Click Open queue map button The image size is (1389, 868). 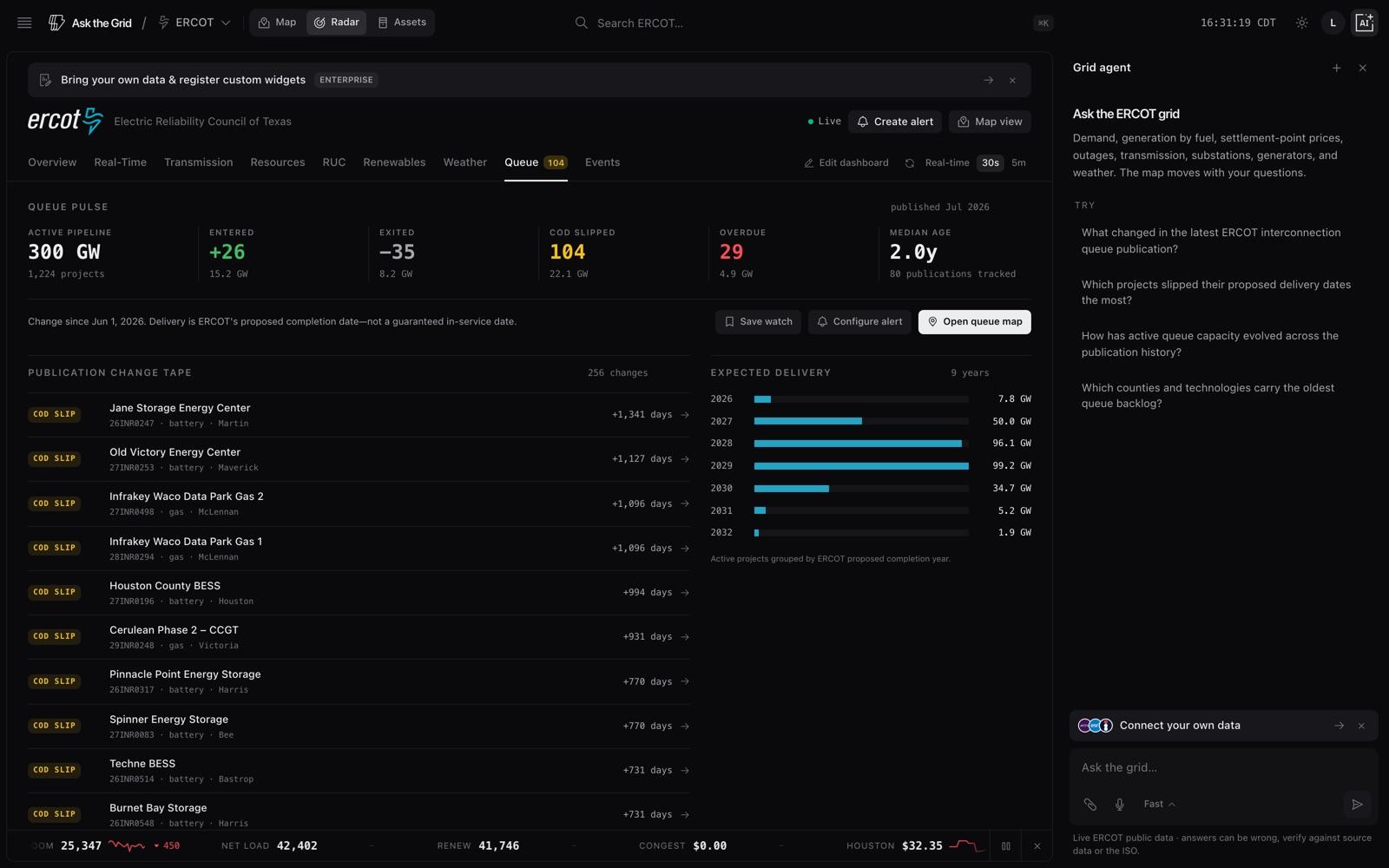[x=975, y=322]
